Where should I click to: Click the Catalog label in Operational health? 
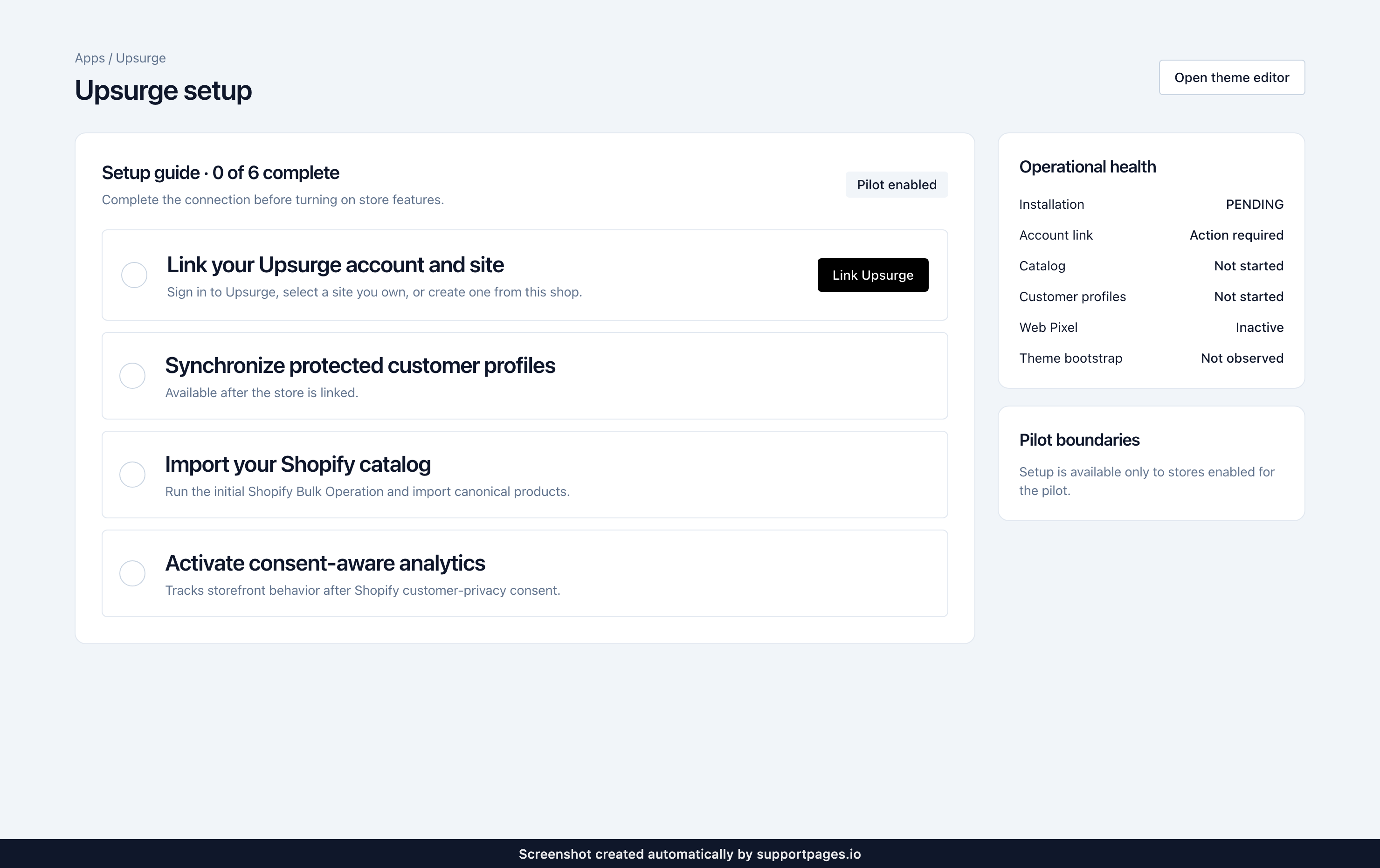1042,266
